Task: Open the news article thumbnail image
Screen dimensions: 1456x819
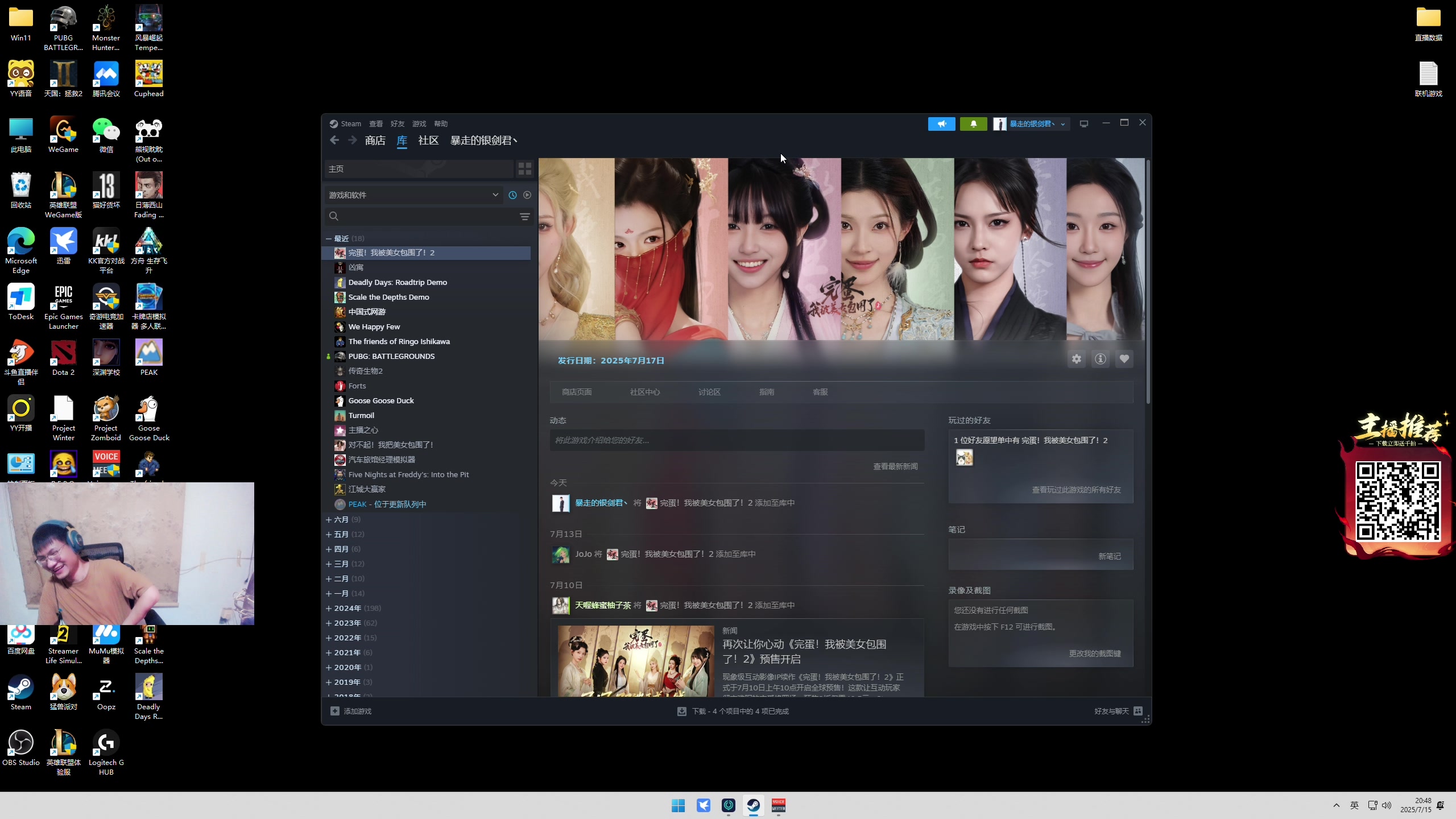Action: point(636,661)
